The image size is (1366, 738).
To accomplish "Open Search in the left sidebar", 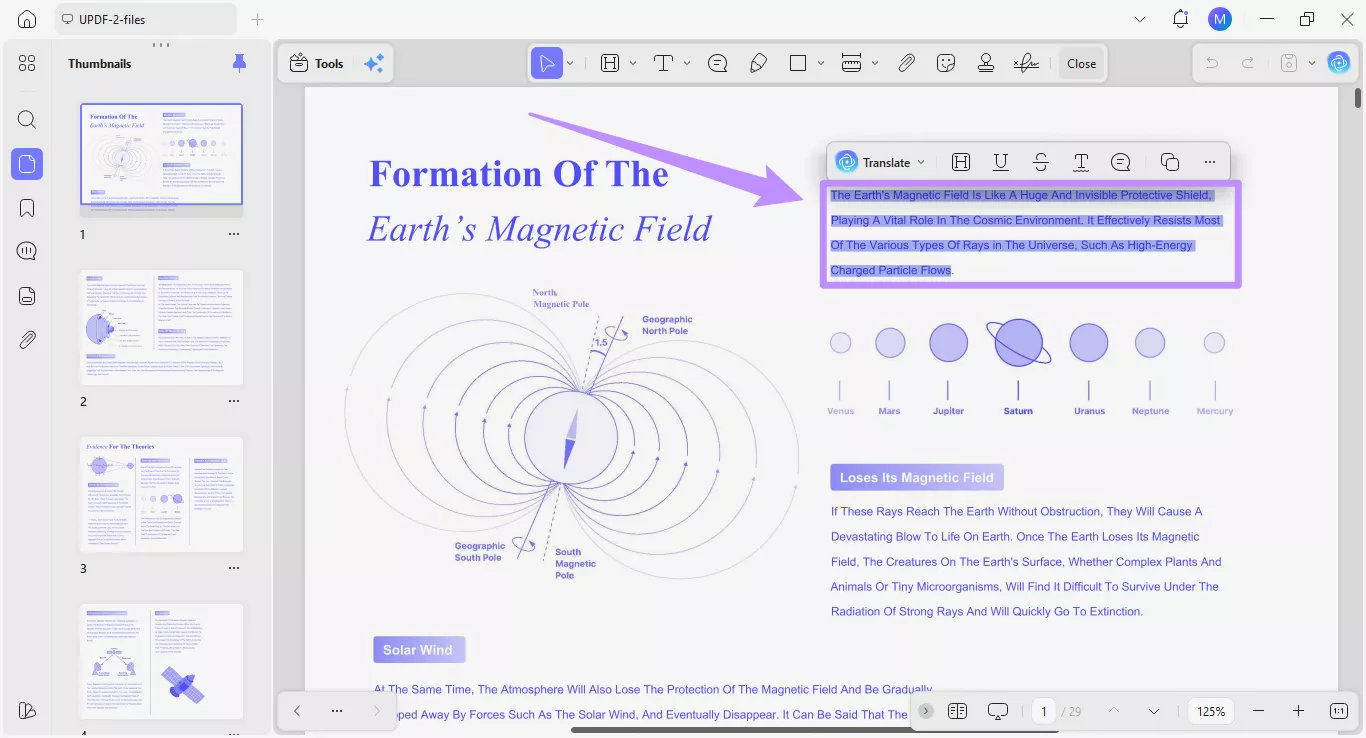I will coord(27,119).
